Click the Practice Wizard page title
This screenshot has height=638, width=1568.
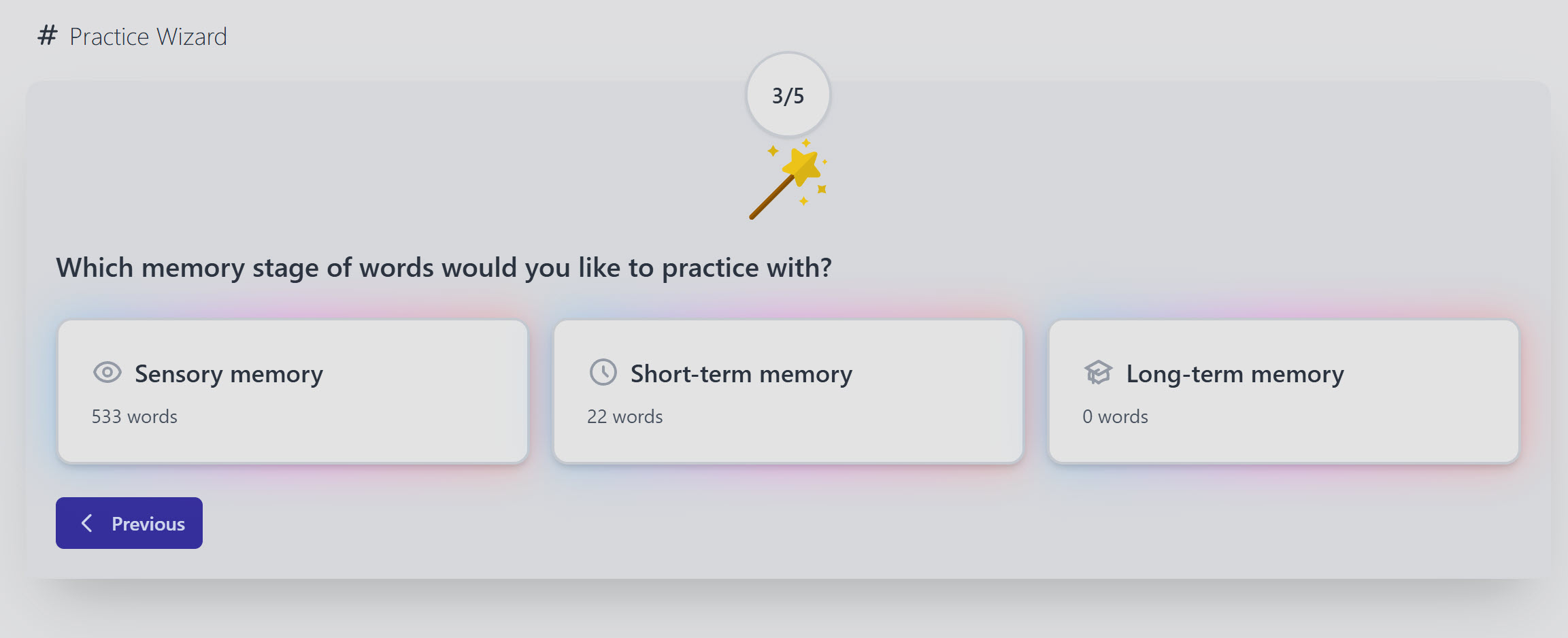pyautogui.click(x=148, y=37)
